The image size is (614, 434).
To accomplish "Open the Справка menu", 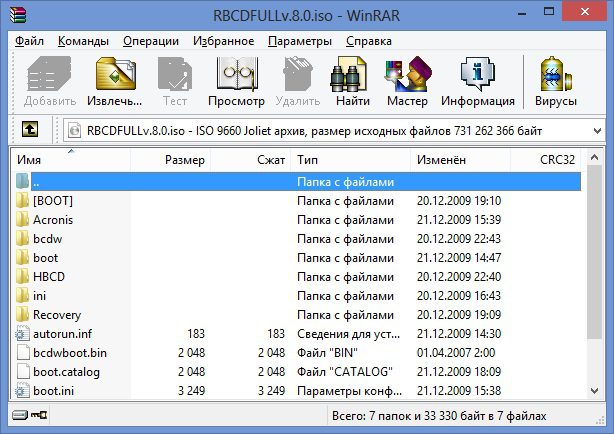I will [x=369, y=41].
